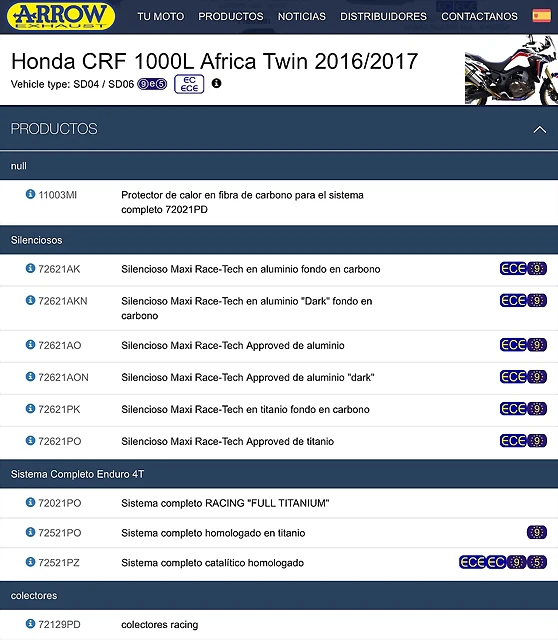
Task: Go to NOTICIAS page
Action: [x=302, y=16]
